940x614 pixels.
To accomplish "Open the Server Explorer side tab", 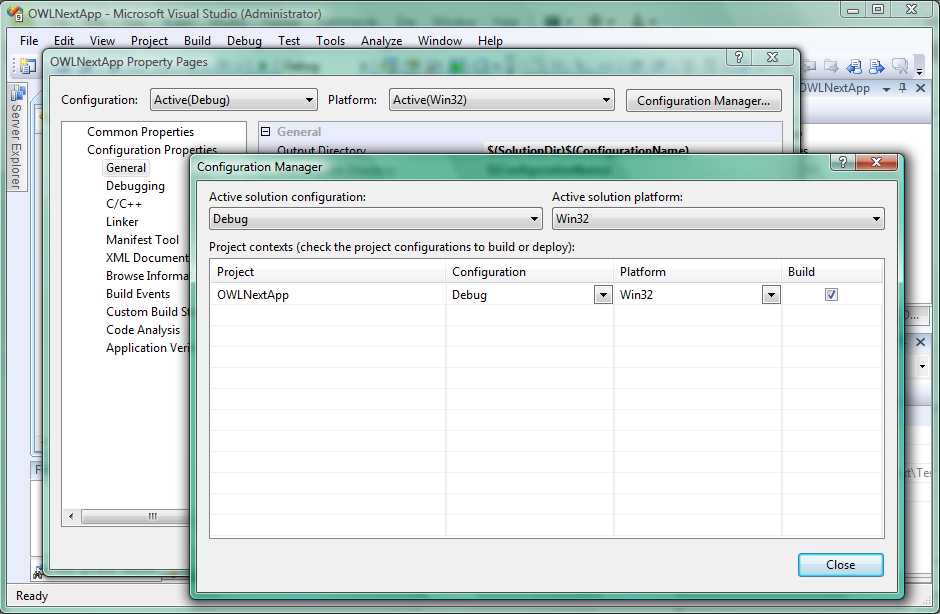I will [x=17, y=138].
